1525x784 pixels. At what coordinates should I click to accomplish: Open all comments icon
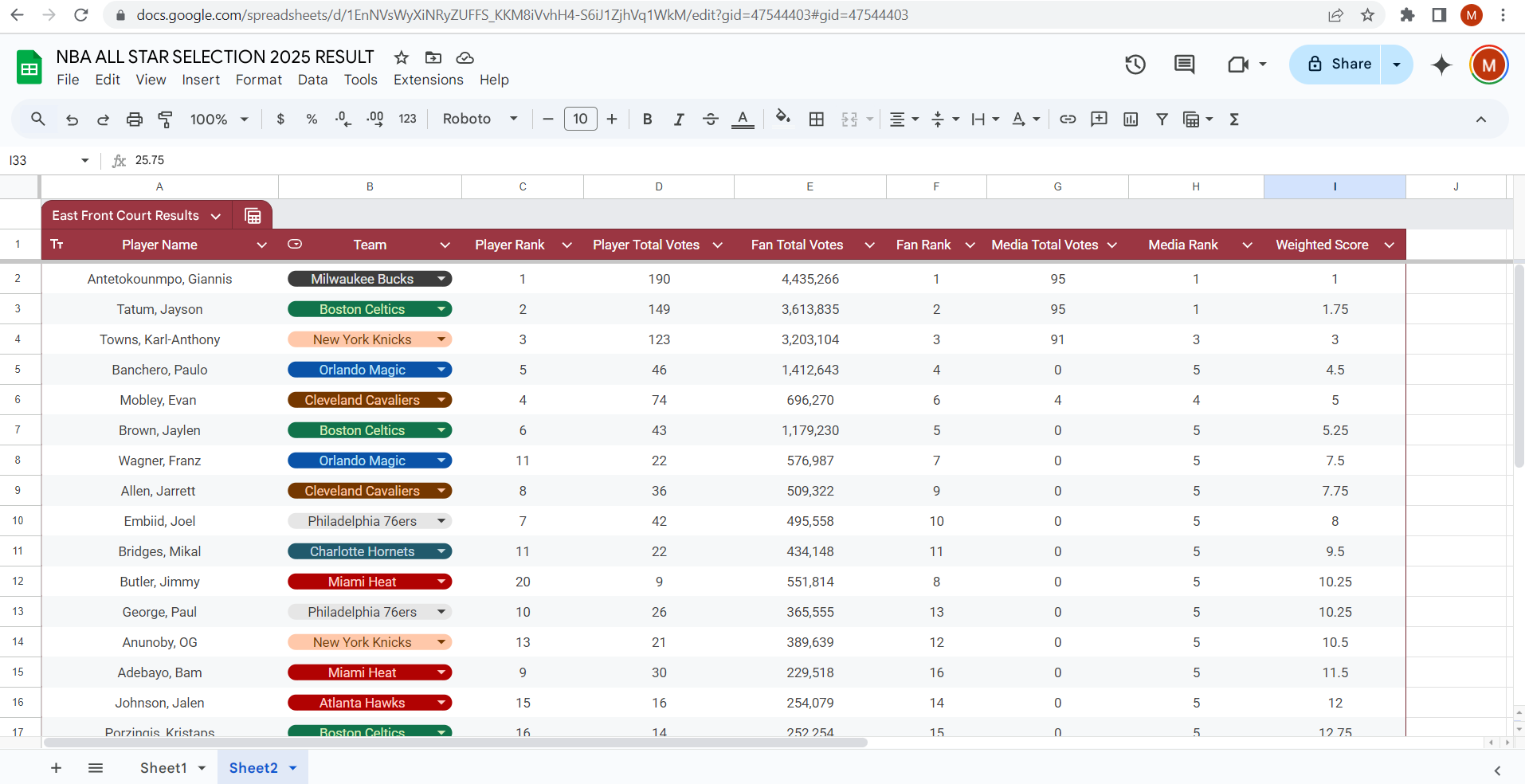click(x=1185, y=65)
